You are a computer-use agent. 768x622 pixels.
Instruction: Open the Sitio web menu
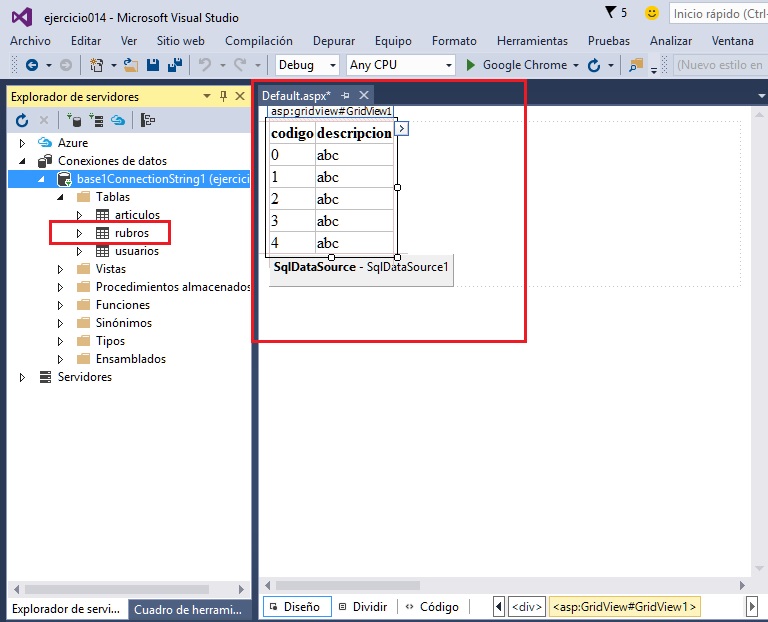coord(181,41)
